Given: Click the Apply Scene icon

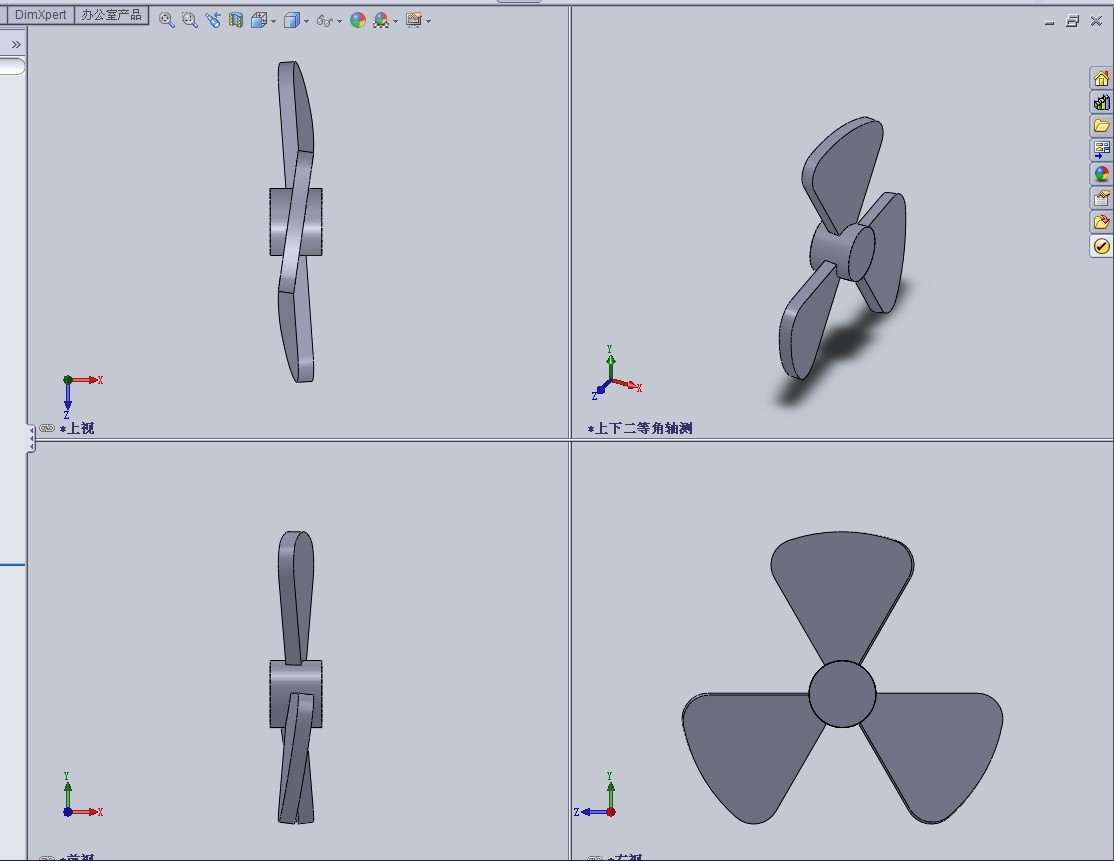Looking at the screenshot, I should click(381, 21).
